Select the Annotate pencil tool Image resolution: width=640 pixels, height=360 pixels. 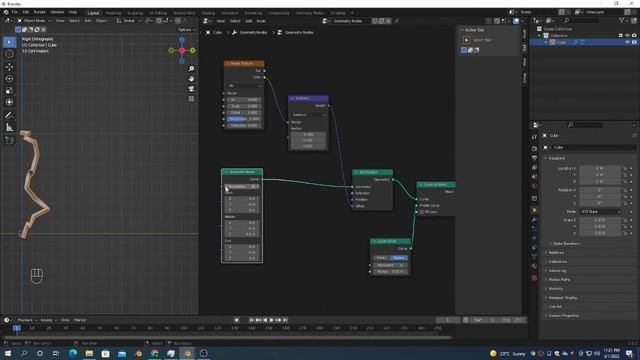tap(9, 115)
